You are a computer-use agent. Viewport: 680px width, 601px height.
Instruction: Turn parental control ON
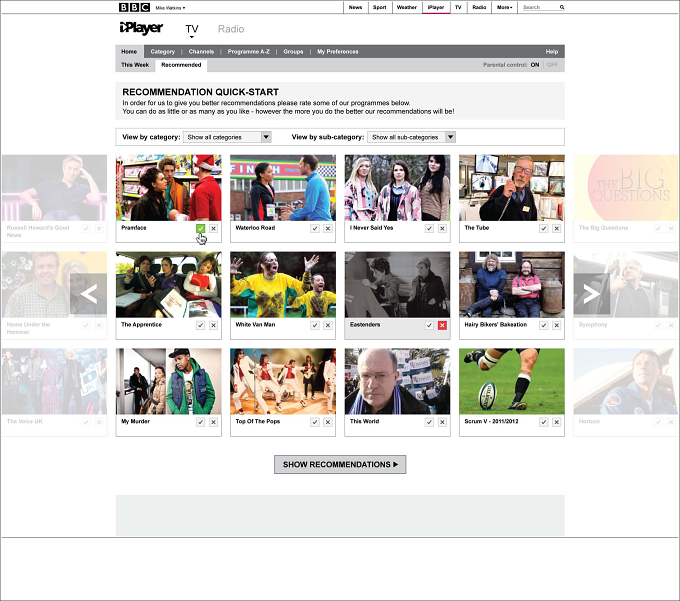coord(535,65)
